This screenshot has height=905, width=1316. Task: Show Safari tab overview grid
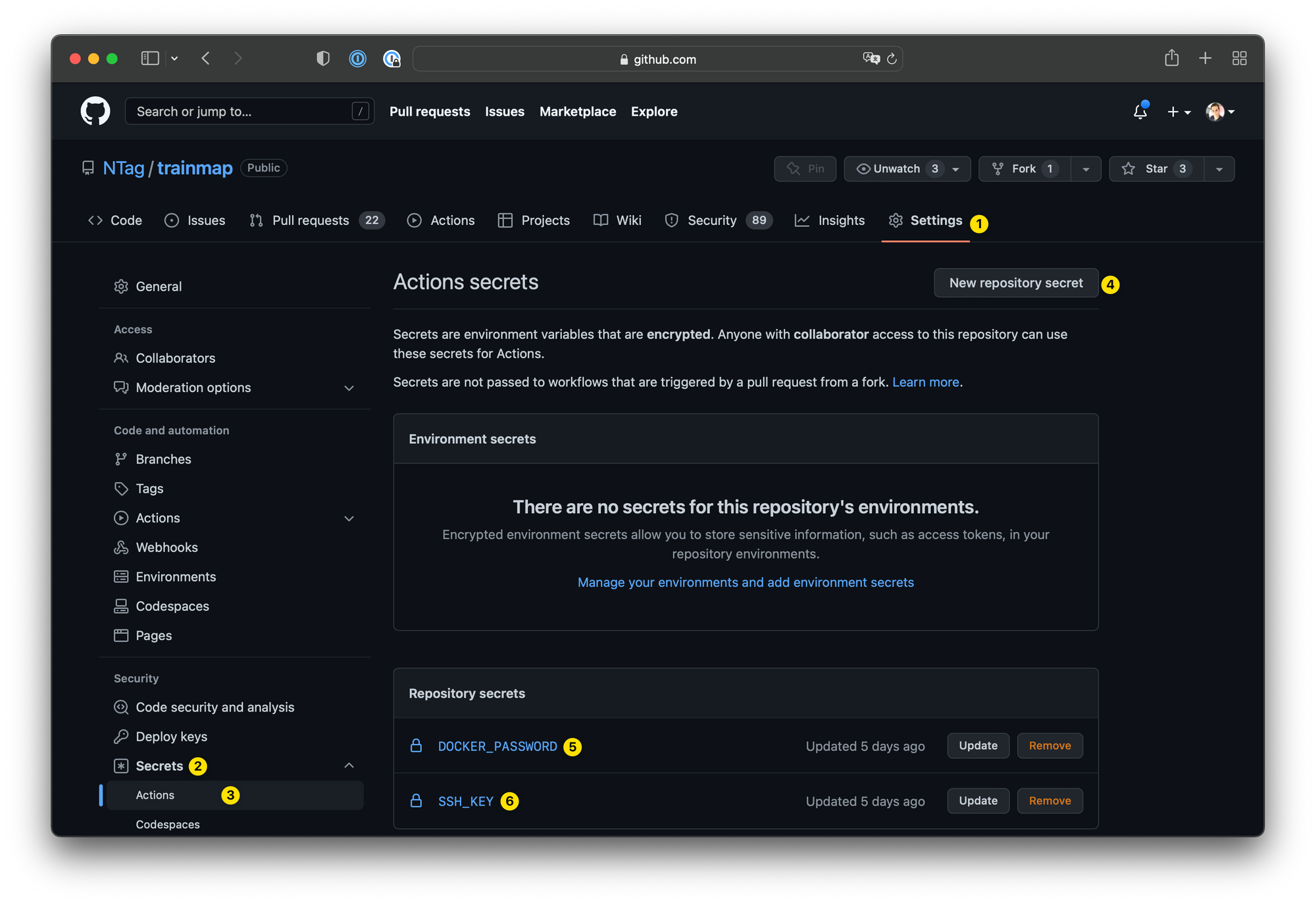coord(1240,59)
